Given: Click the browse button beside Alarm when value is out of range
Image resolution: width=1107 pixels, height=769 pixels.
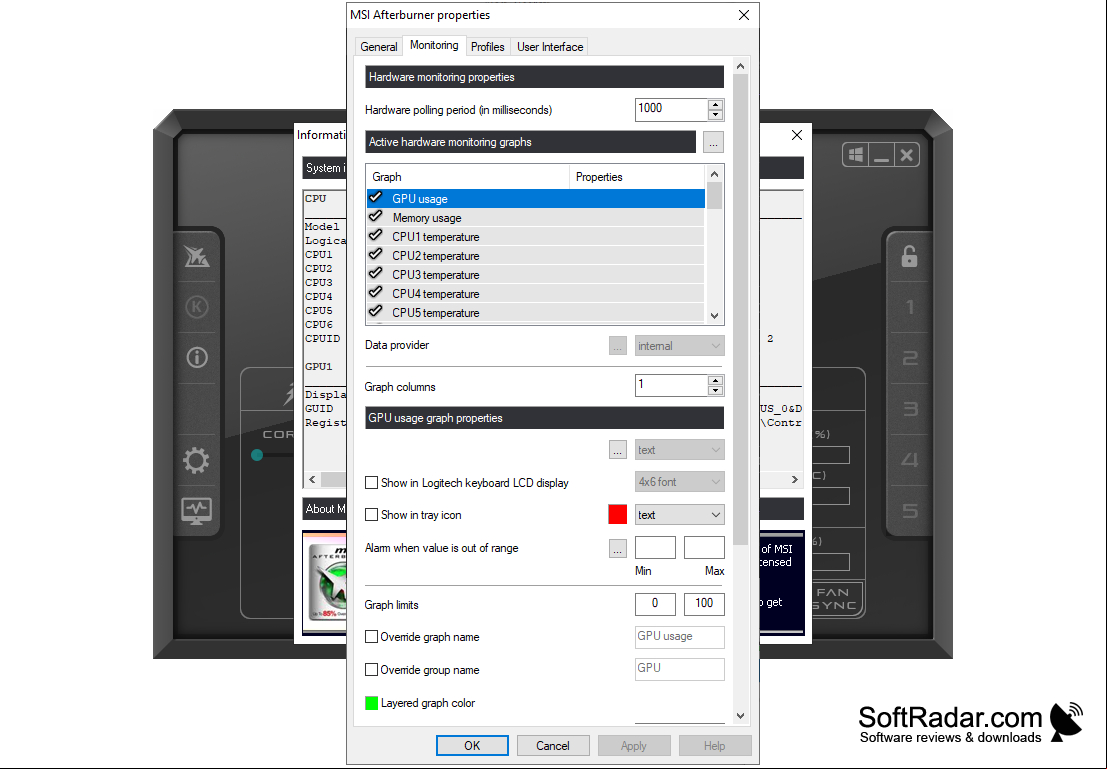Looking at the screenshot, I should tap(618, 549).
